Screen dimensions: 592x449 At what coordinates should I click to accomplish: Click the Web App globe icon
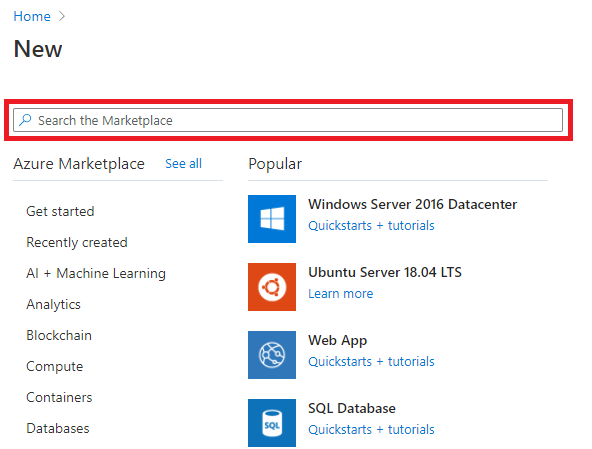(272, 355)
